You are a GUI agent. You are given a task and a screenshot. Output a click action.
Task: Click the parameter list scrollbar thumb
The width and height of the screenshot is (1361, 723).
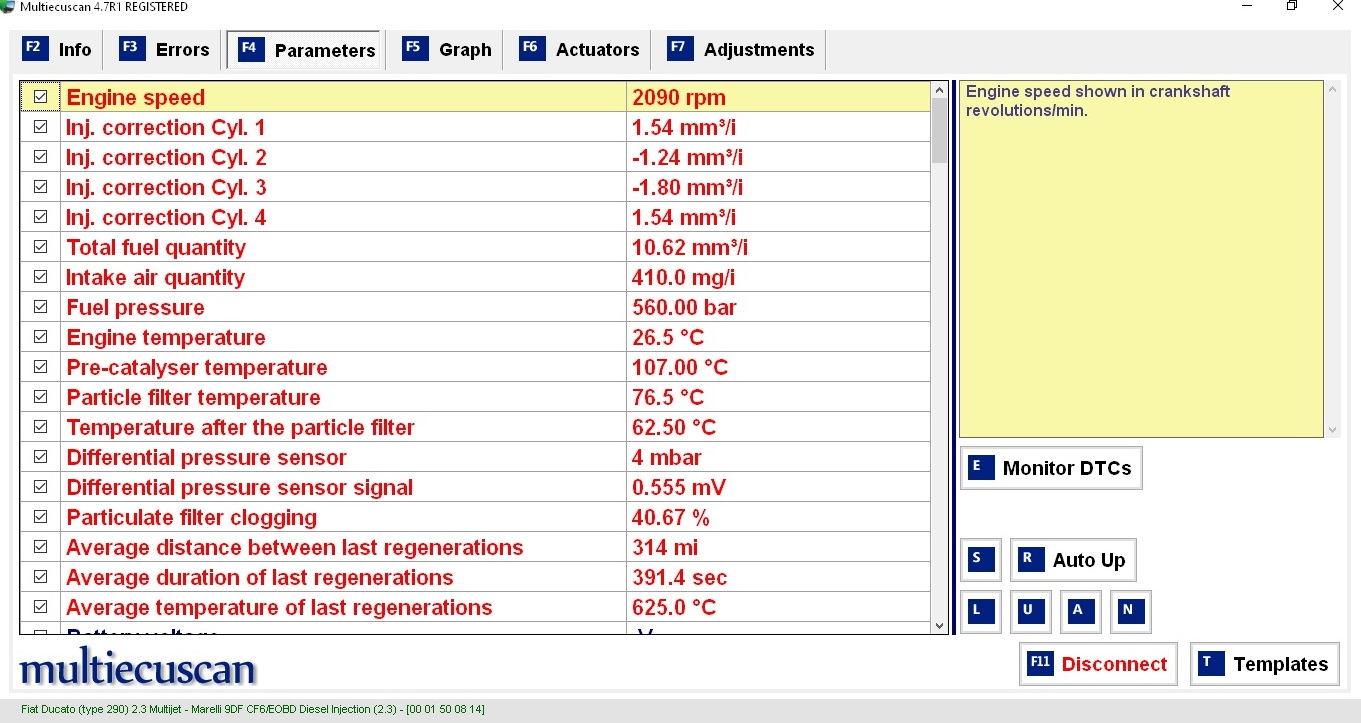tap(939, 130)
